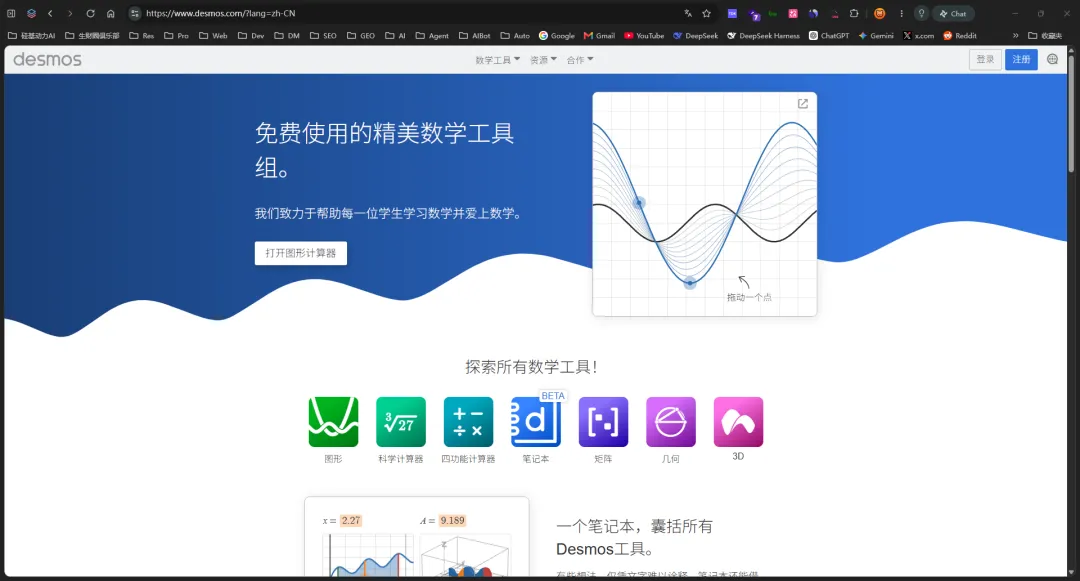Open the Gmail bookmark

(x=599, y=35)
